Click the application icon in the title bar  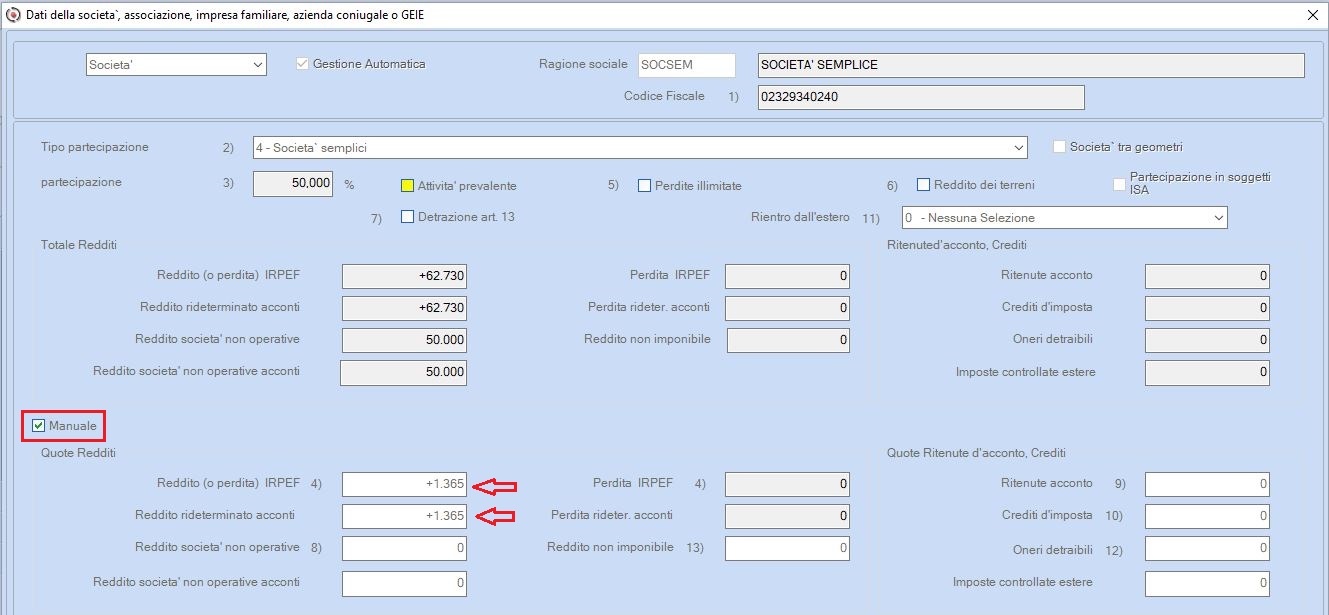[13, 15]
